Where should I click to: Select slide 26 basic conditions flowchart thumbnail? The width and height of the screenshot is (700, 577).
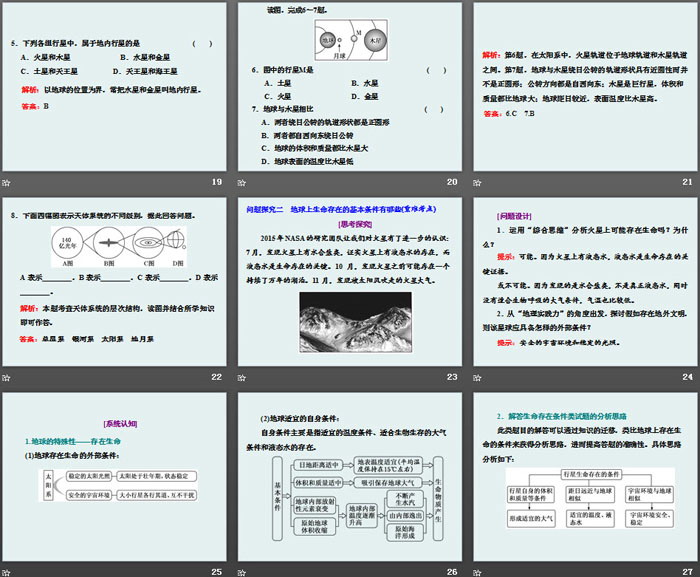pyautogui.click(x=350, y=477)
